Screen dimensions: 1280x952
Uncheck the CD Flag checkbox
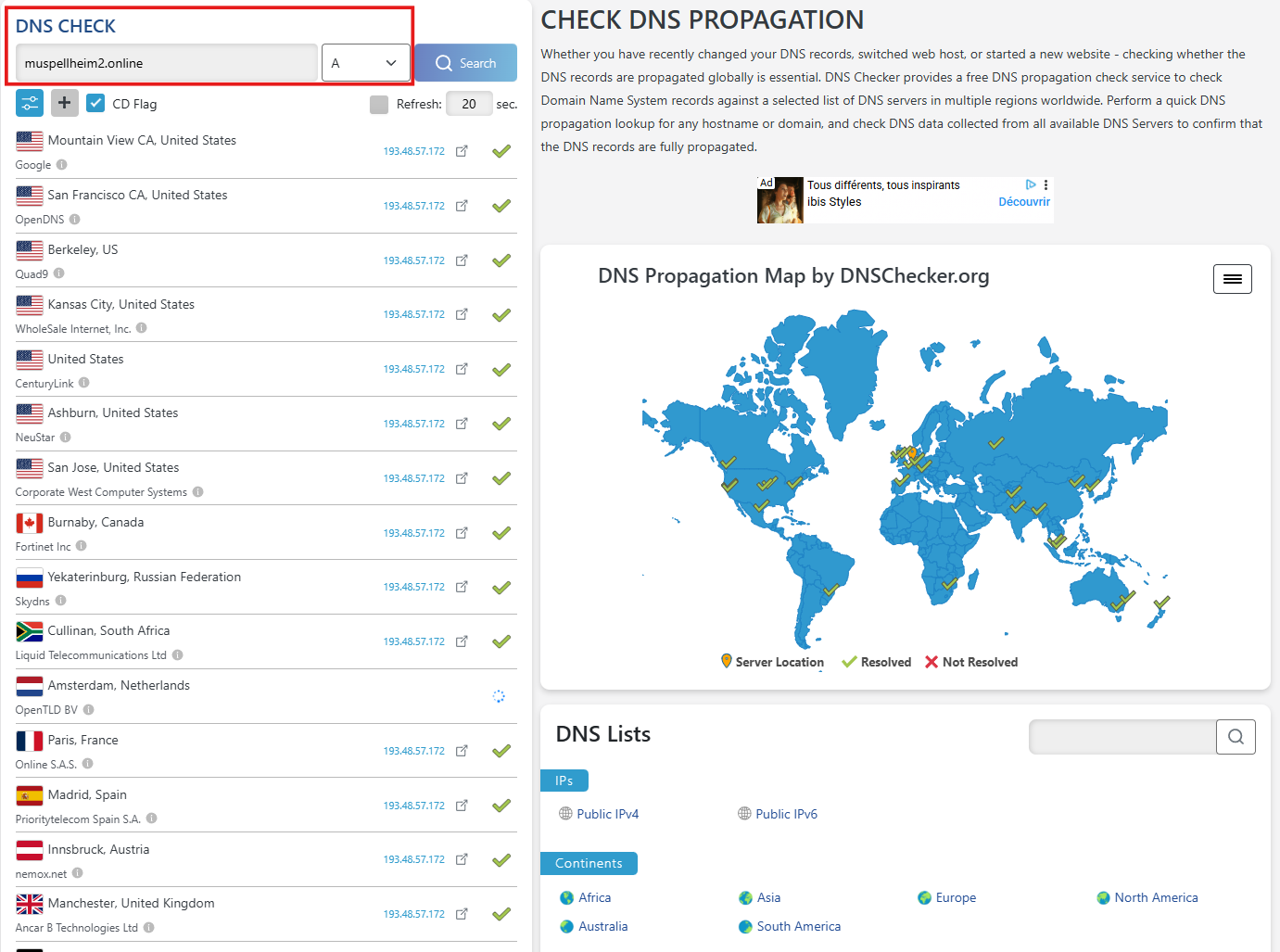click(95, 103)
